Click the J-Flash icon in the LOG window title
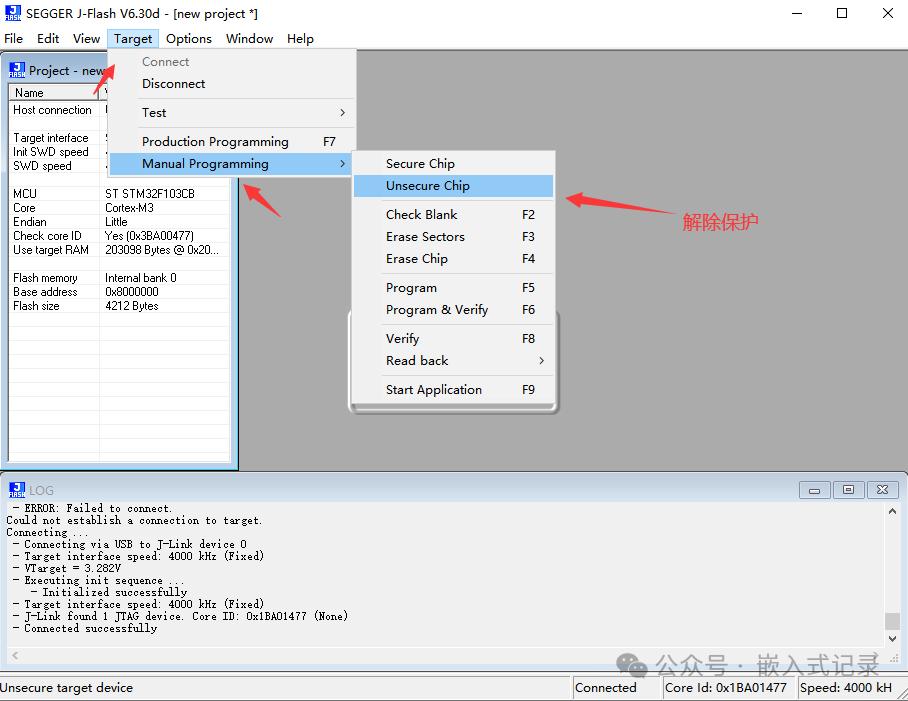The height and width of the screenshot is (701, 908). pos(17,490)
